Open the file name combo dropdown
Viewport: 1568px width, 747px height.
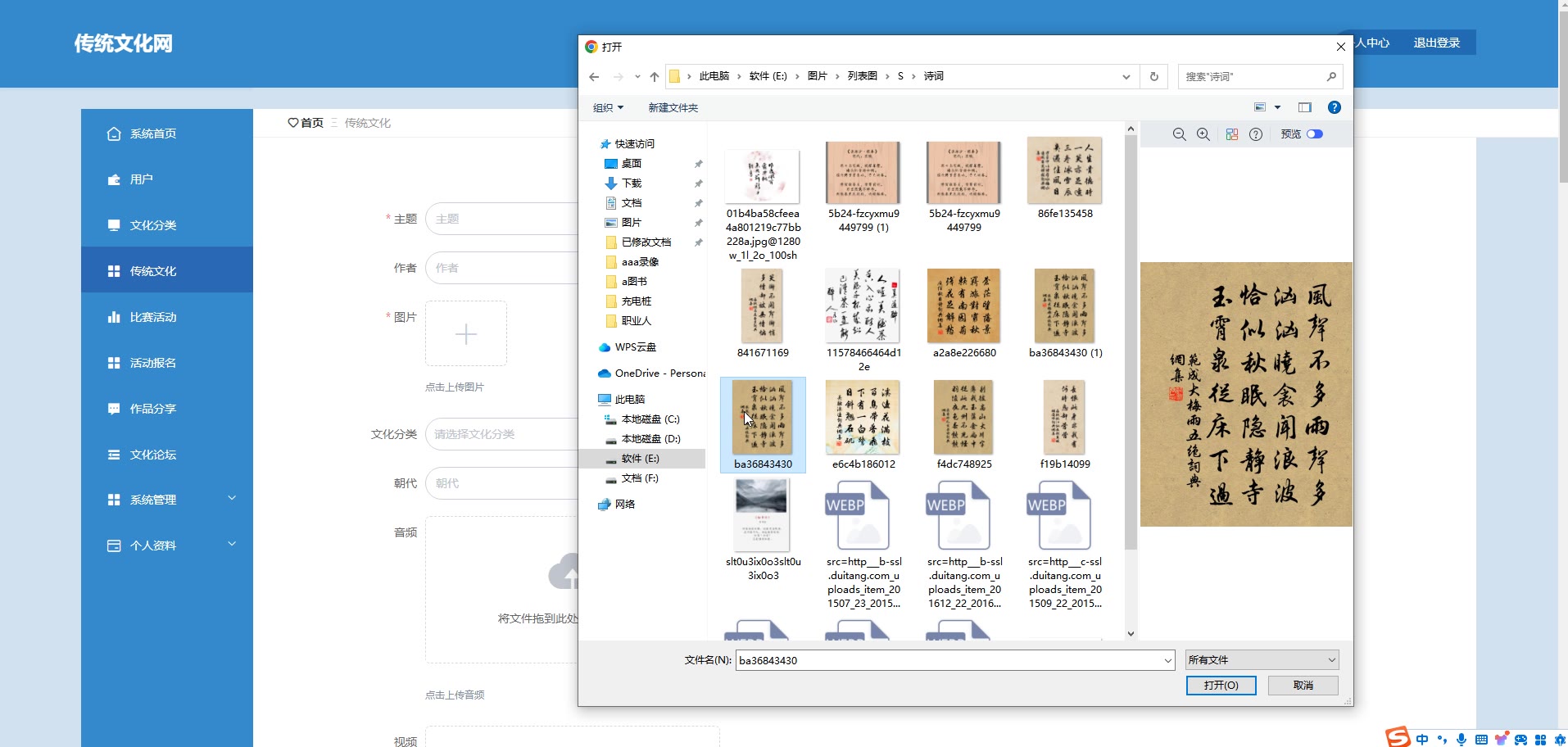coord(1168,660)
